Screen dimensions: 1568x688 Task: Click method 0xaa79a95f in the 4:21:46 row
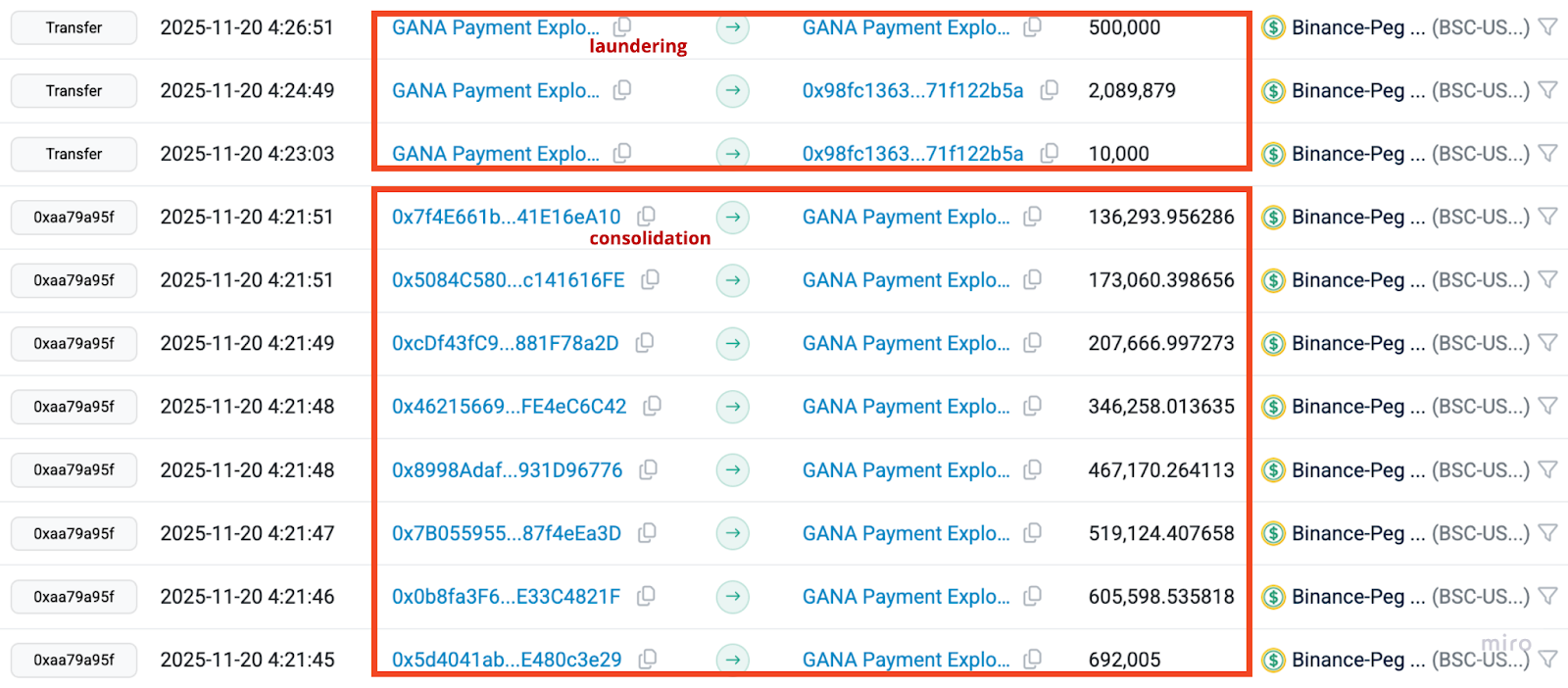click(73, 596)
